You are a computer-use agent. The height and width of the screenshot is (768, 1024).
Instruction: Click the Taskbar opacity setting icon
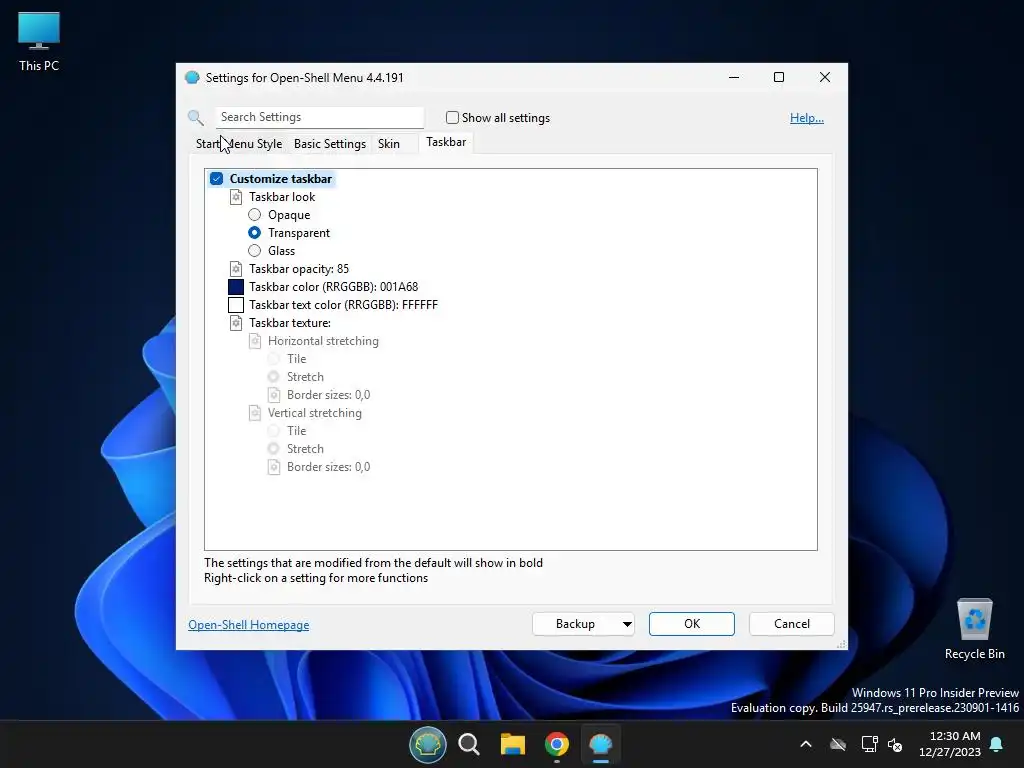tap(236, 268)
